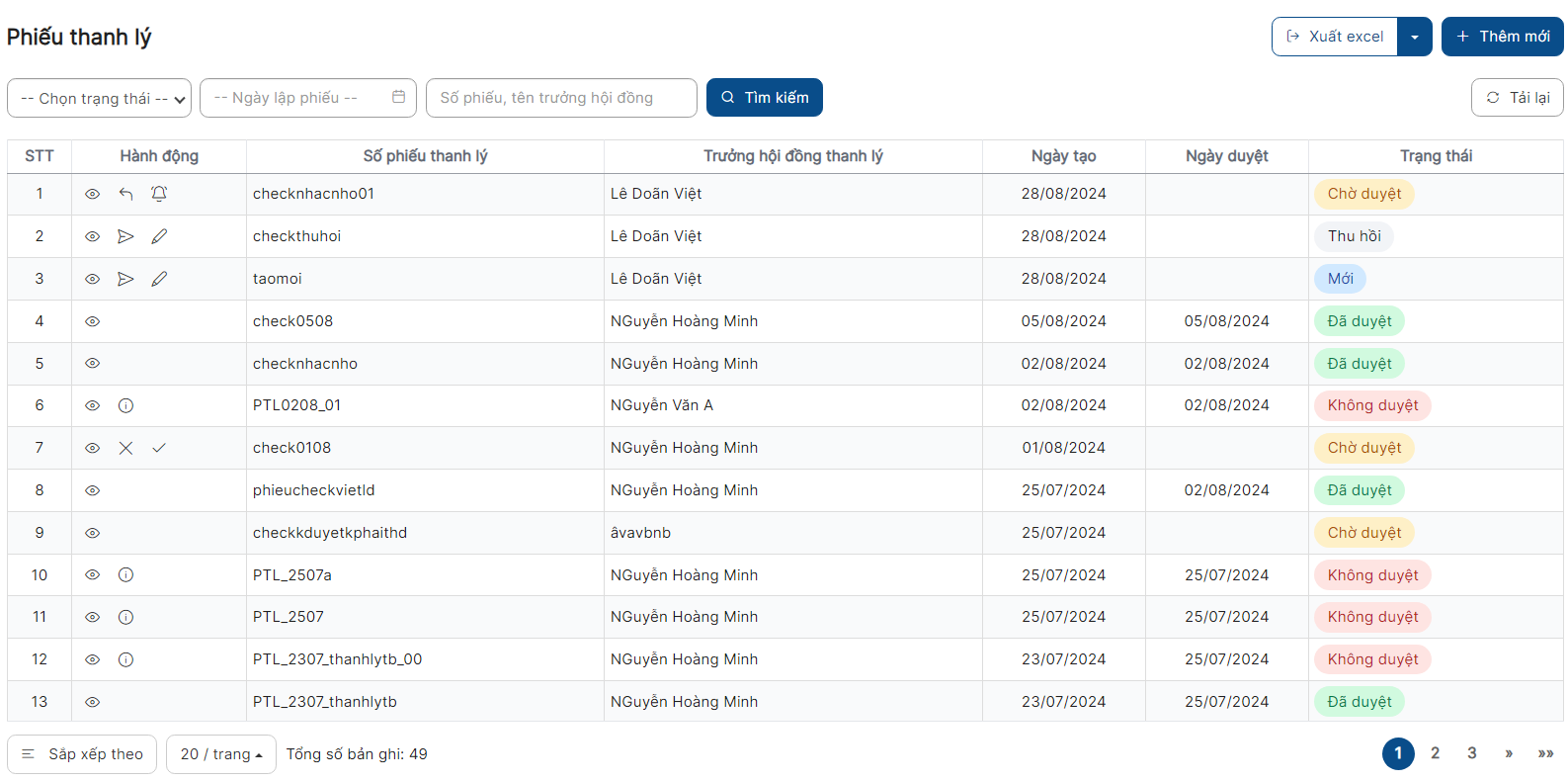Open the Ngày lập phiếu date picker
The height and width of the screenshot is (782, 1568).
point(308,98)
